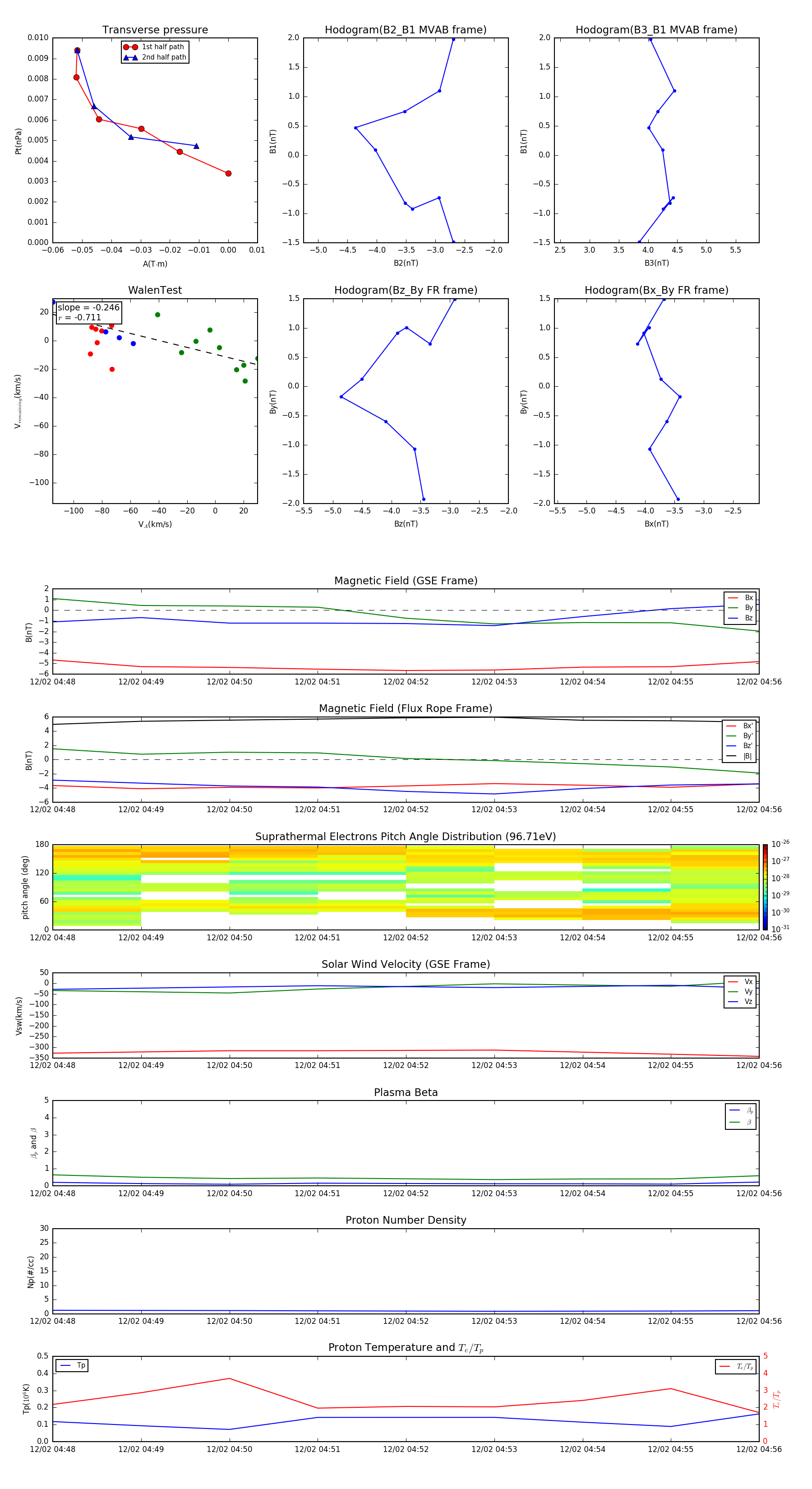Click the "Hodogram(B2_B1 MVAB frame)" title

tap(406, 29)
